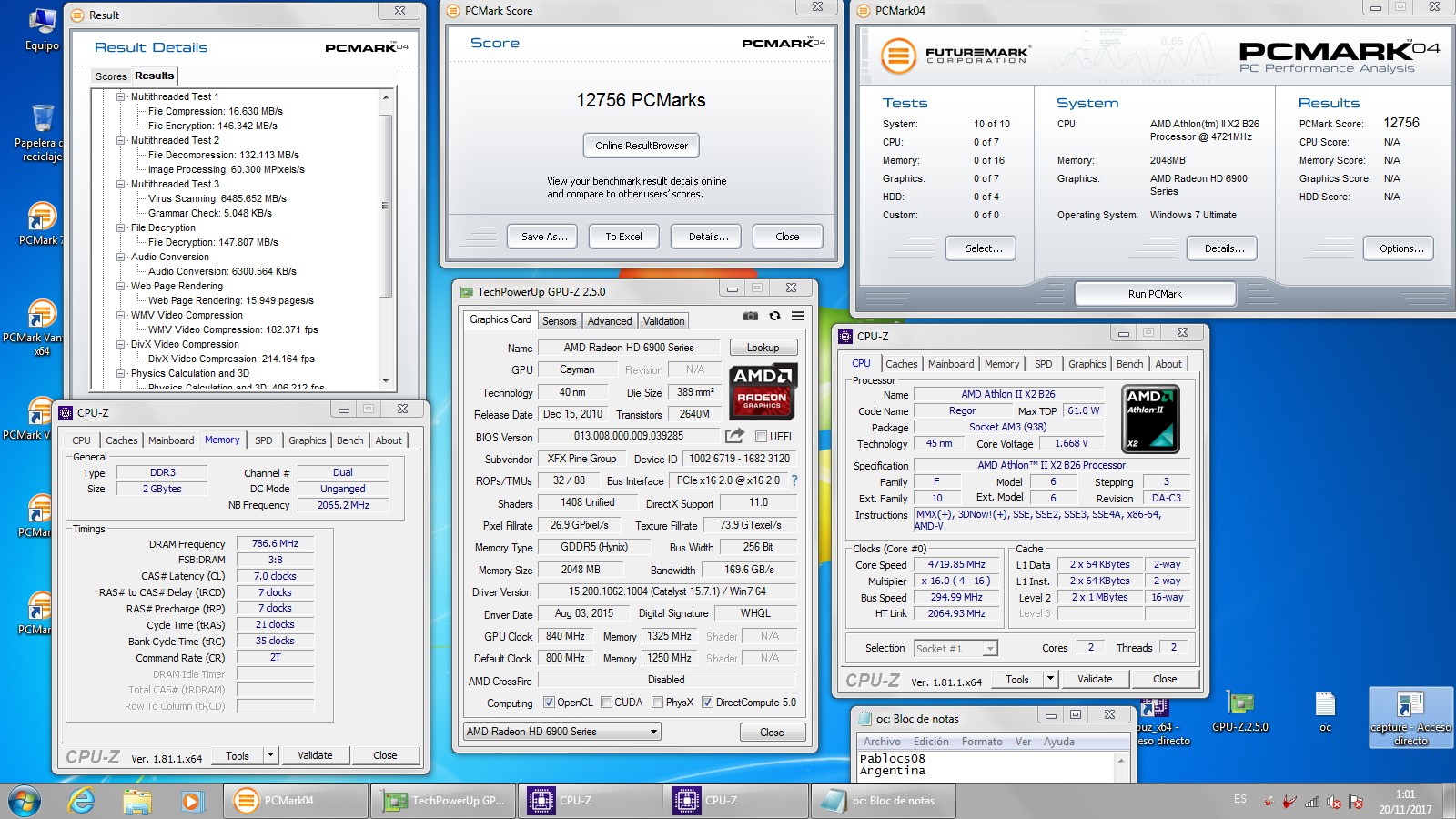Screen dimensions: 1456x819
Task: Click the Bus Interface question mark
Action: click(x=794, y=480)
